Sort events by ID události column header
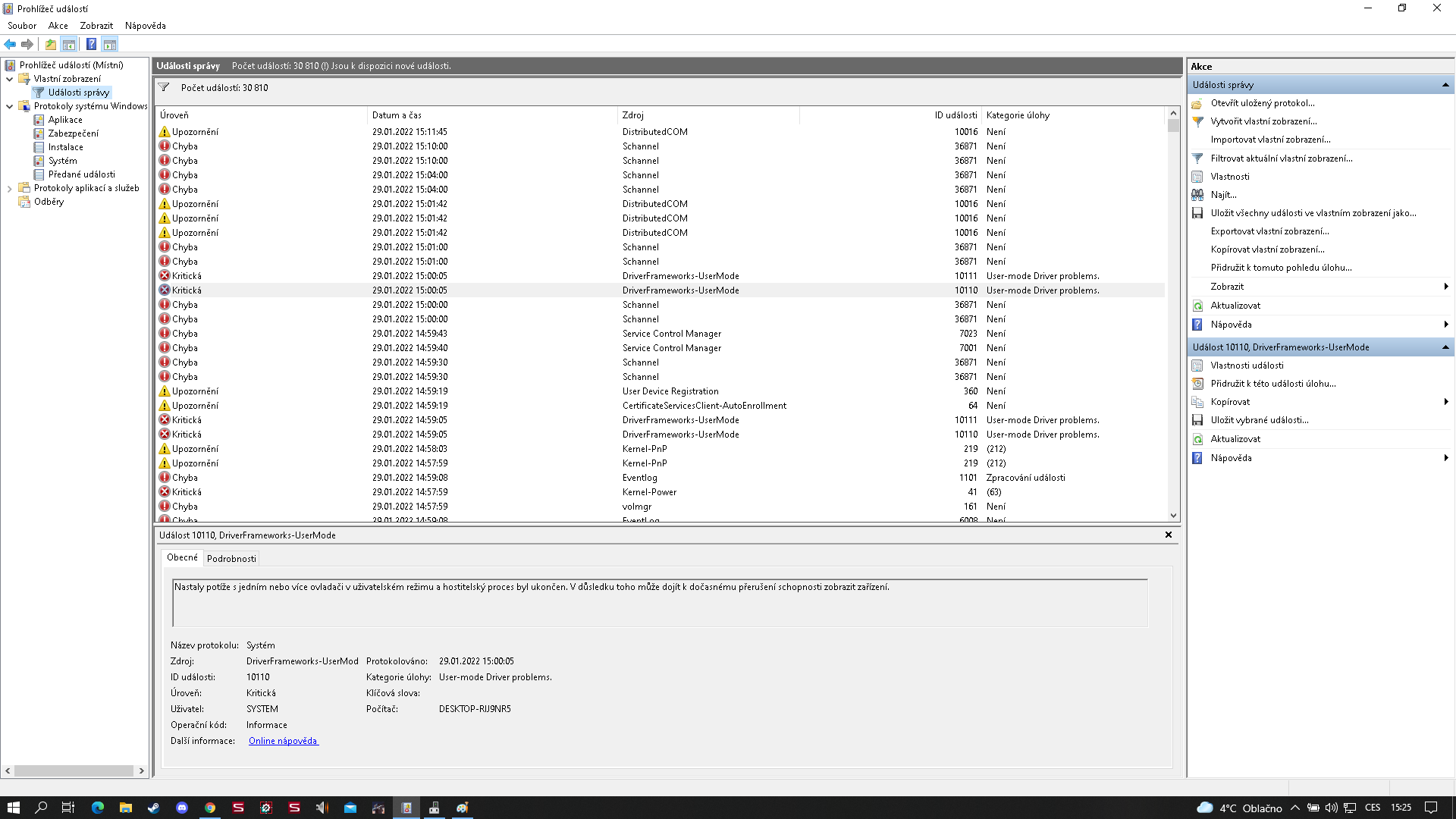The height and width of the screenshot is (819, 1456). 955,115
